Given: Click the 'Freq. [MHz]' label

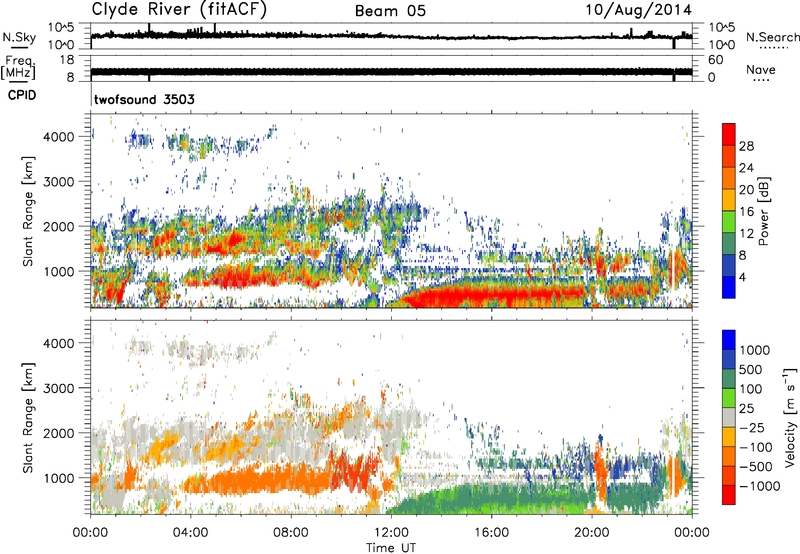Looking at the screenshot, I should (x=18, y=67).
